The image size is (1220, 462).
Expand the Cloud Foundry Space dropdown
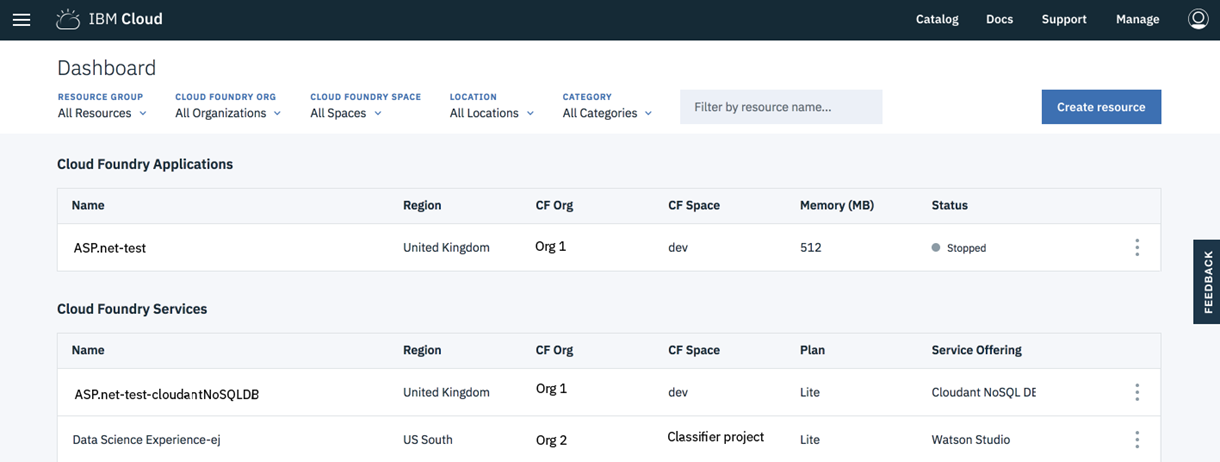click(x=346, y=113)
